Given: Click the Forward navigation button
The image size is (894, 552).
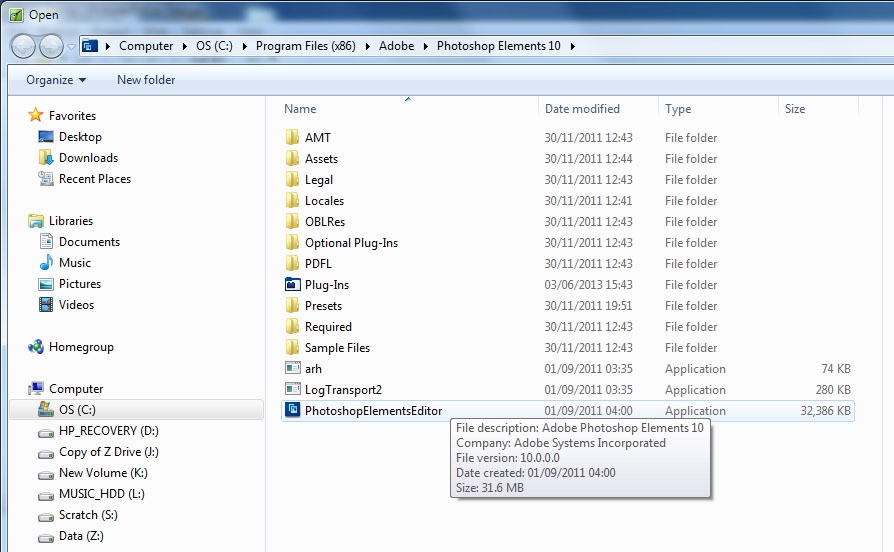Looking at the screenshot, I should 51,46.
